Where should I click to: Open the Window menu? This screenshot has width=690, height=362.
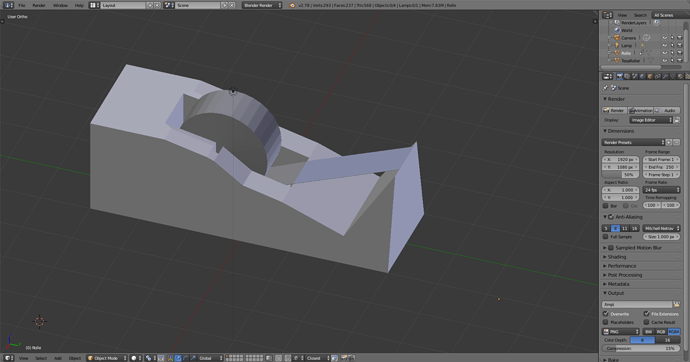tap(60, 5)
